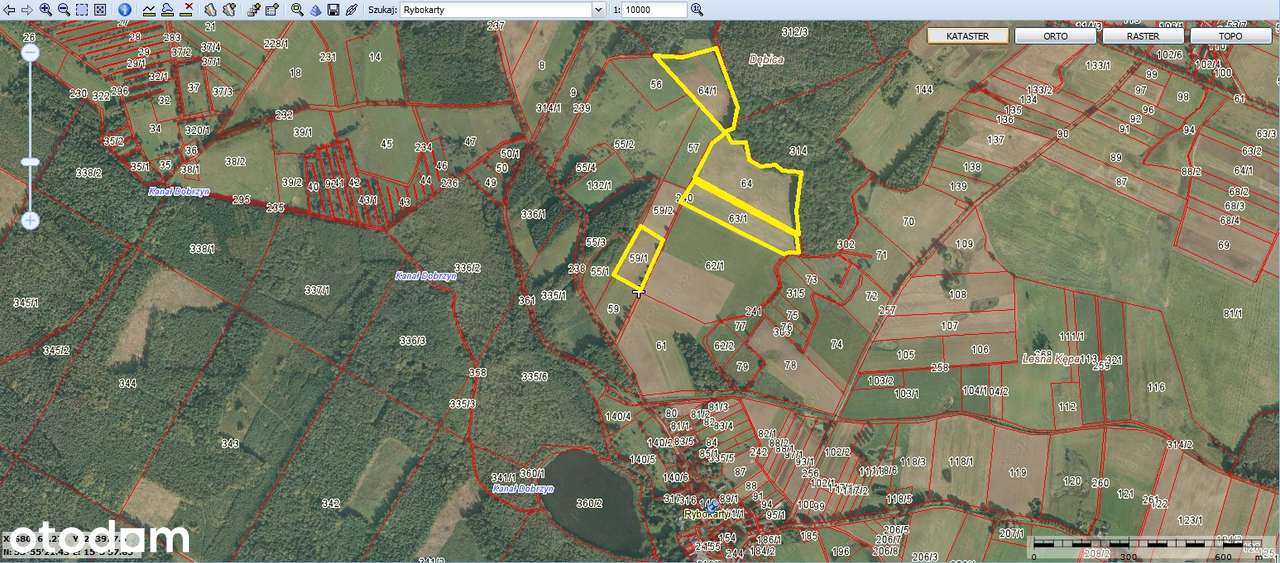This screenshot has height=563, width=1280.
Task: Click the plus button below zoom slider
Action: [30, 220]
